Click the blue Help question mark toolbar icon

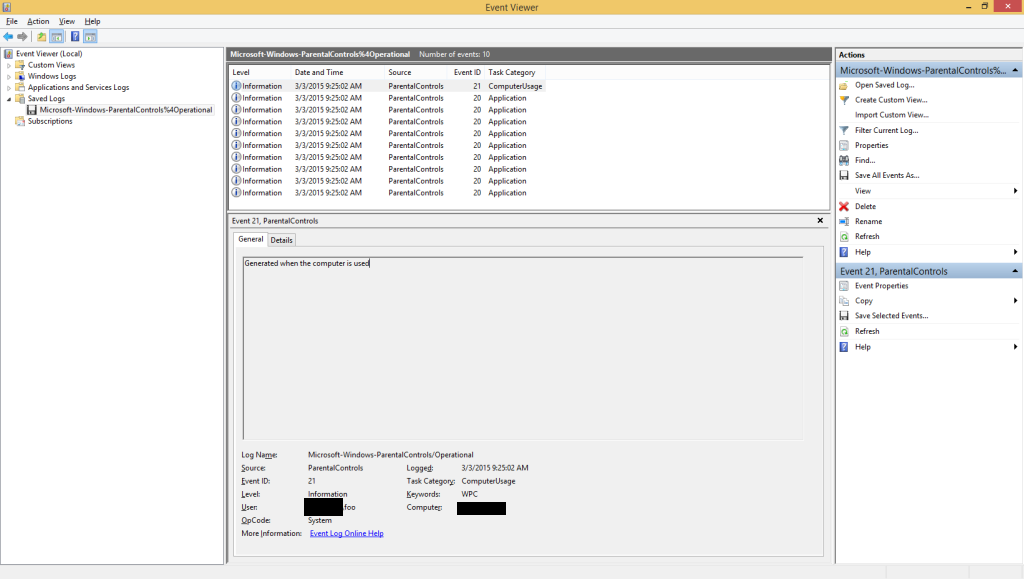(x=75, y=37)
